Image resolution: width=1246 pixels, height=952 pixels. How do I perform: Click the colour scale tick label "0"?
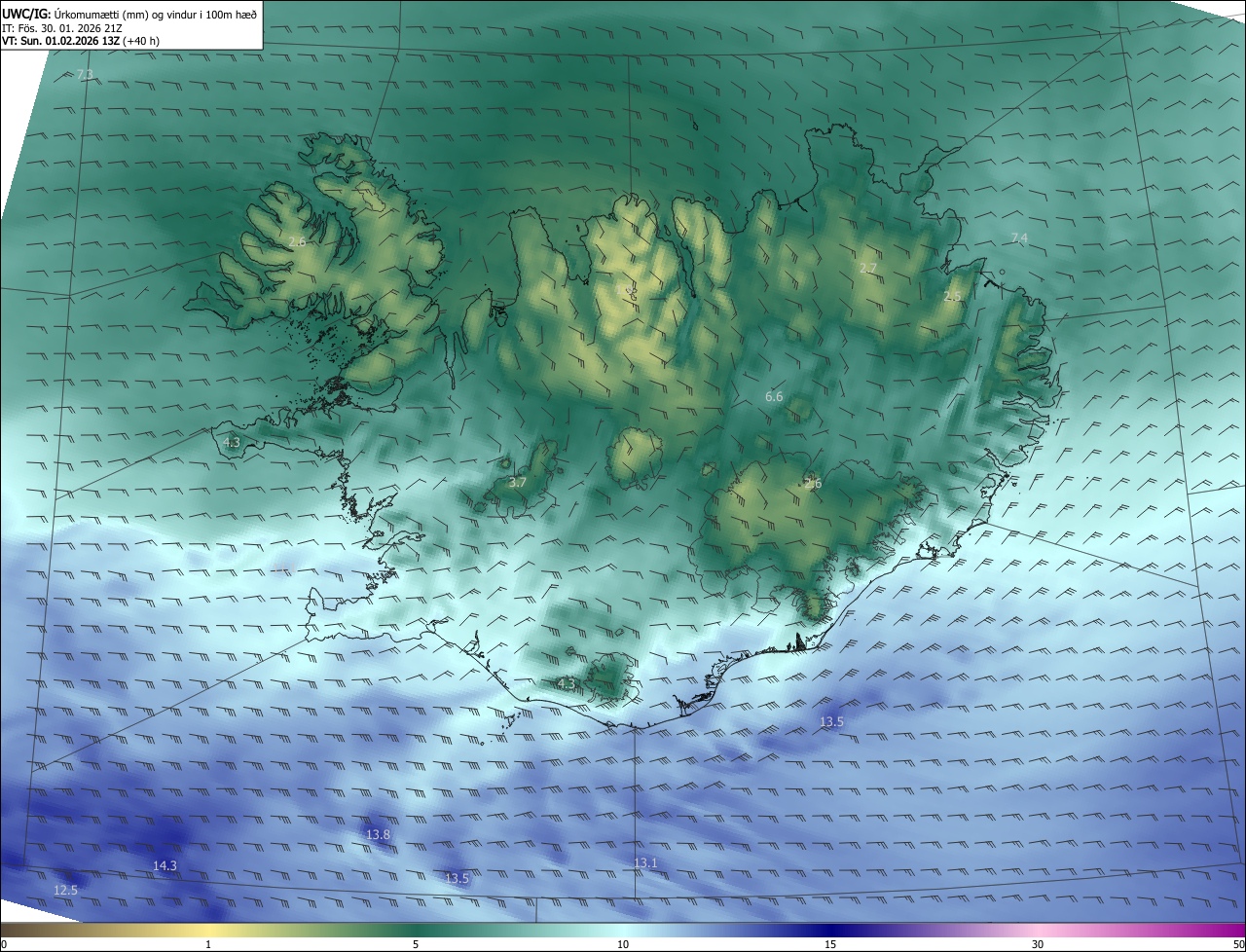point(4,944)
